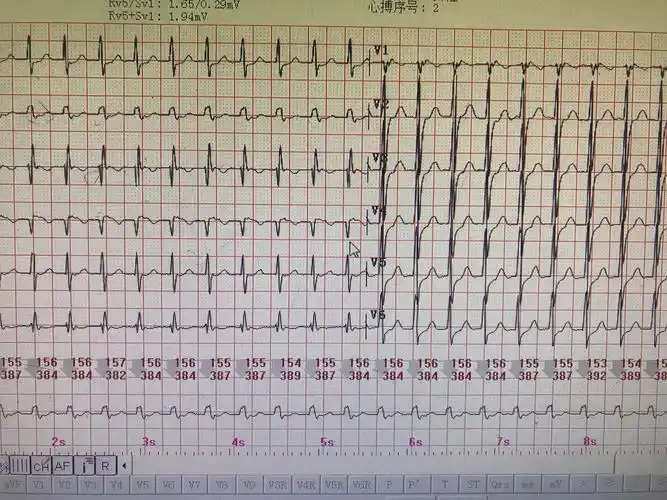Screen dimensions: 667x500
Task: Click the 157/382 heart rate beat label
Action: (116, 369)
